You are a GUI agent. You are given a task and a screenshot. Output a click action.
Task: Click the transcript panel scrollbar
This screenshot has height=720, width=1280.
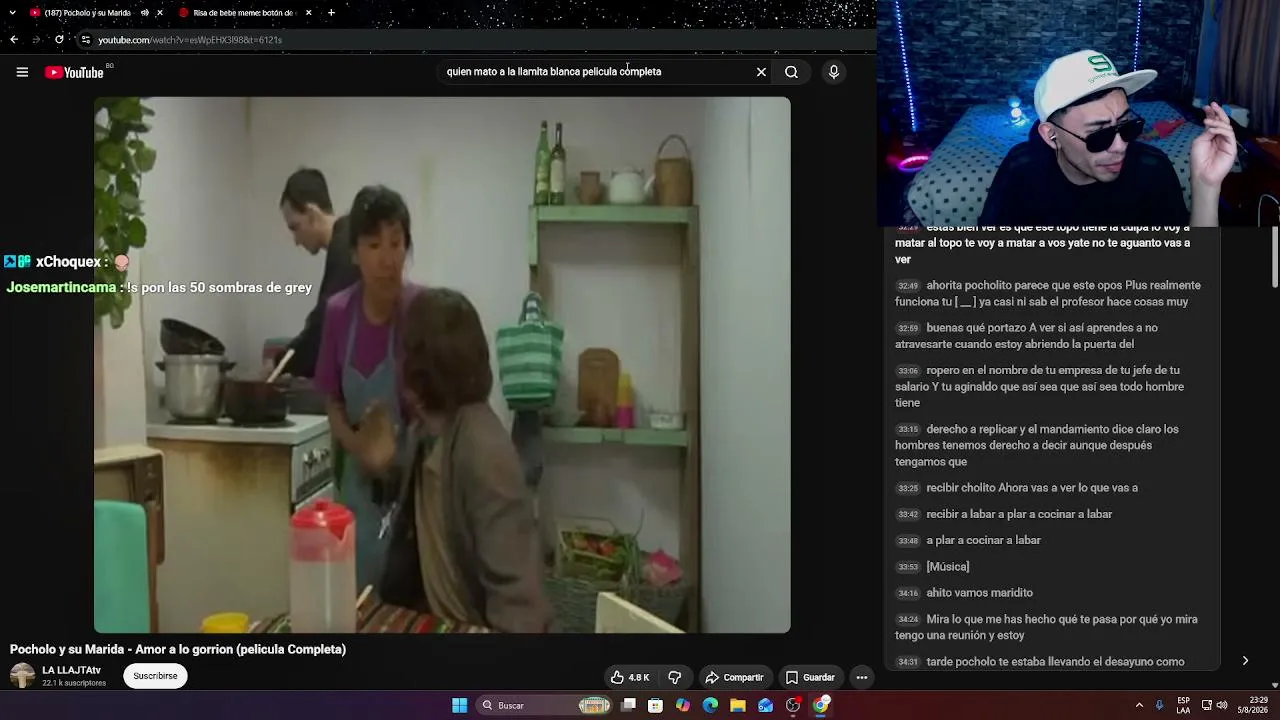pos(1275,258)
